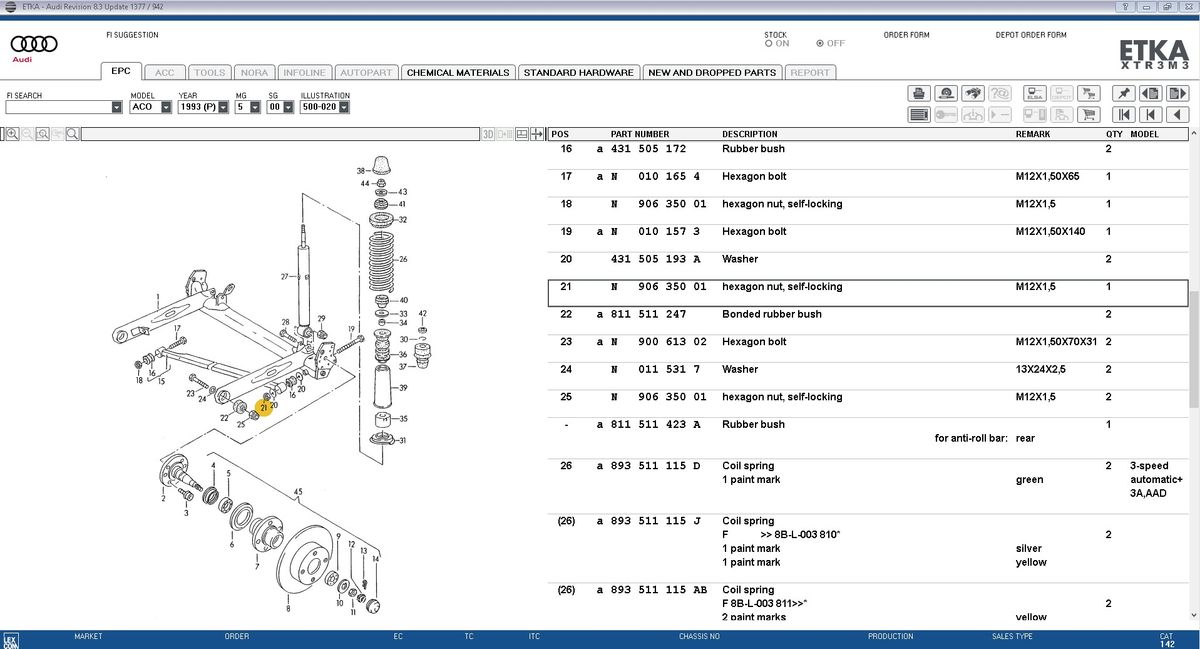Click the REMARK column header
The height and width of the screenshot is (649, 1200).
point(1033,134)
